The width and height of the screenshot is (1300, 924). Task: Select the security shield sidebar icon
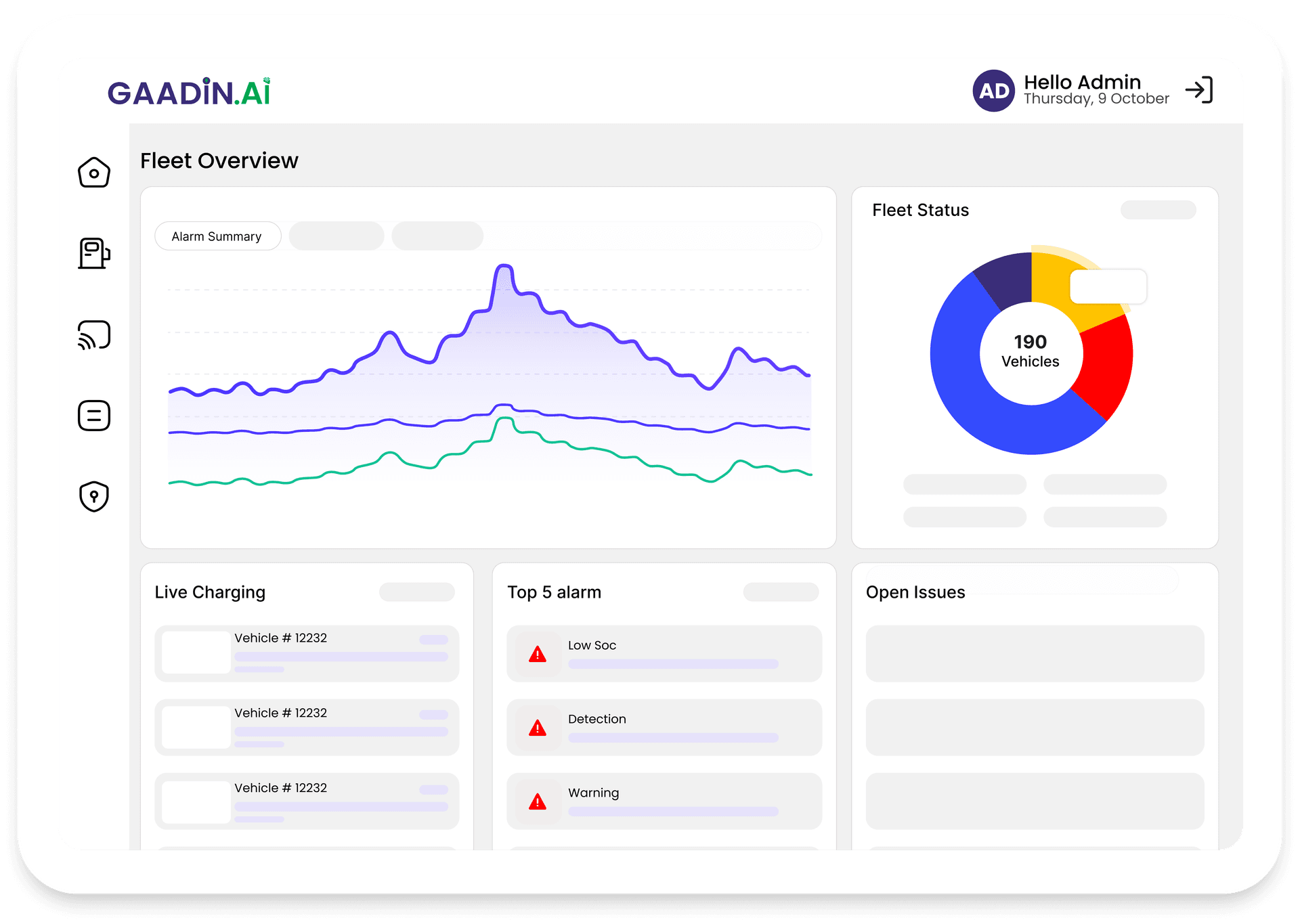(x=93, y=496)
